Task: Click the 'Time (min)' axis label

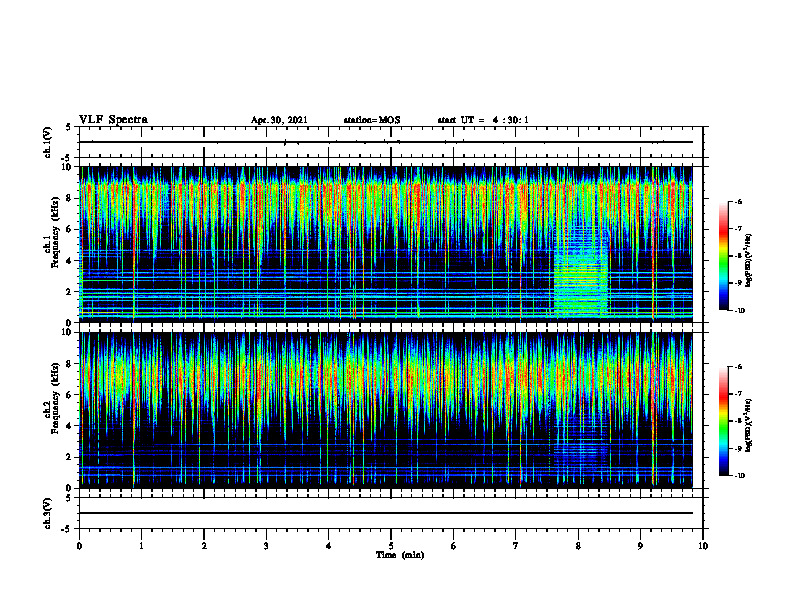Action: (400, 555)
